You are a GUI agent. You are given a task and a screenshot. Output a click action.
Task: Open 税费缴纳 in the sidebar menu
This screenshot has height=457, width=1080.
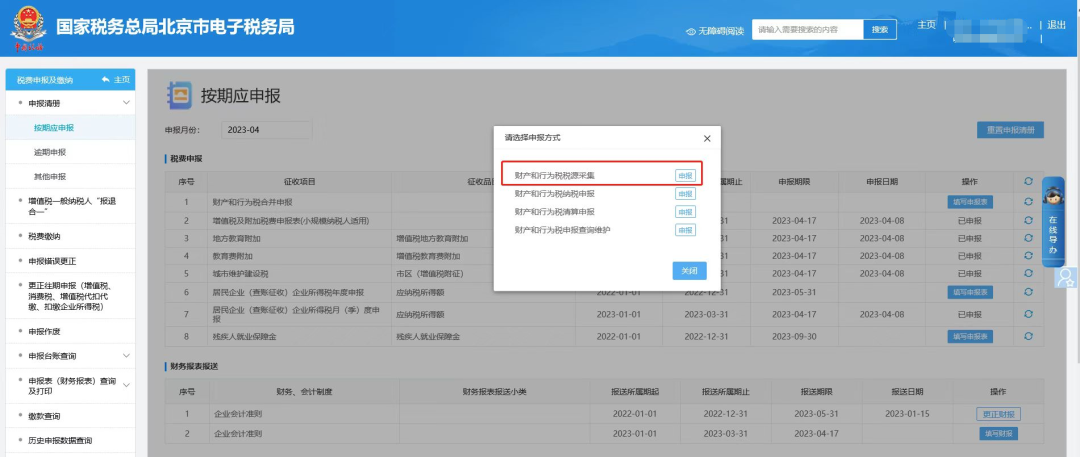coord(44,236)
